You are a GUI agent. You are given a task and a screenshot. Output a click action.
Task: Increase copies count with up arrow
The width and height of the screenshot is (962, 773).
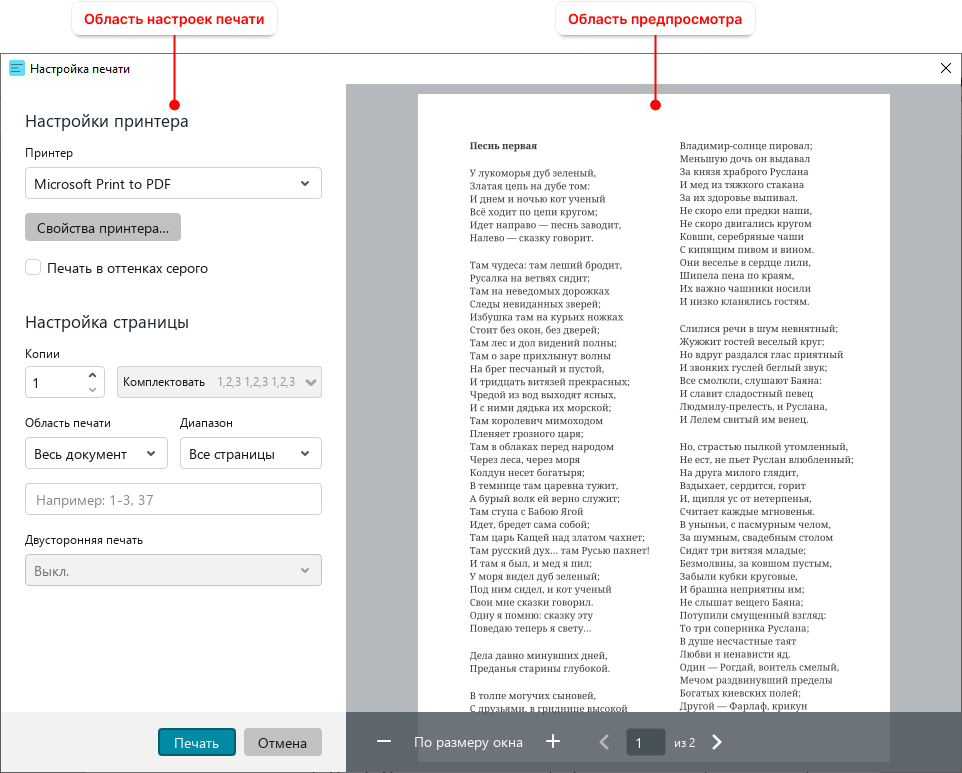pos(92,375)
